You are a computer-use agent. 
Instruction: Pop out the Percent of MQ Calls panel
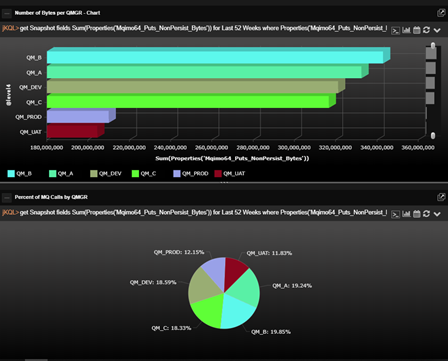[x=441, y=197]
